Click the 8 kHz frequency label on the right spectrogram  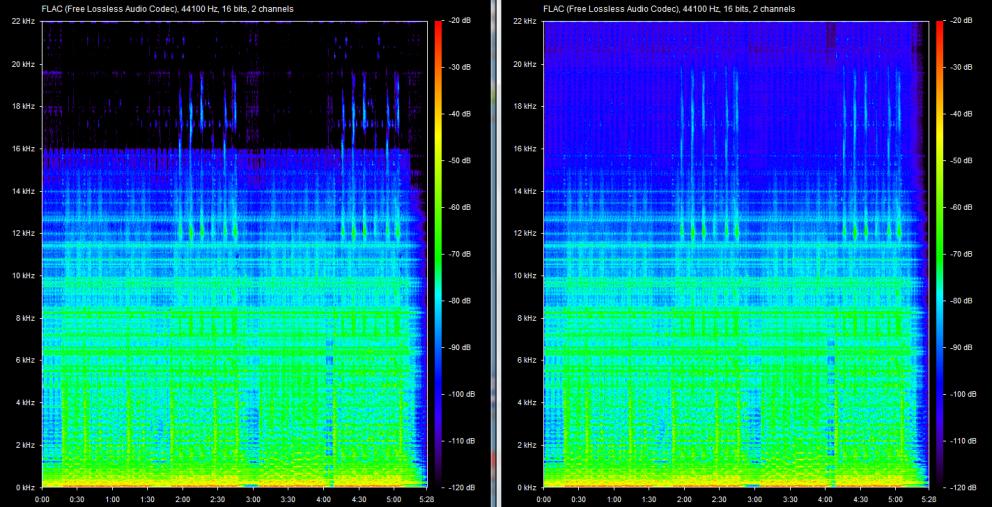point(525,318)
